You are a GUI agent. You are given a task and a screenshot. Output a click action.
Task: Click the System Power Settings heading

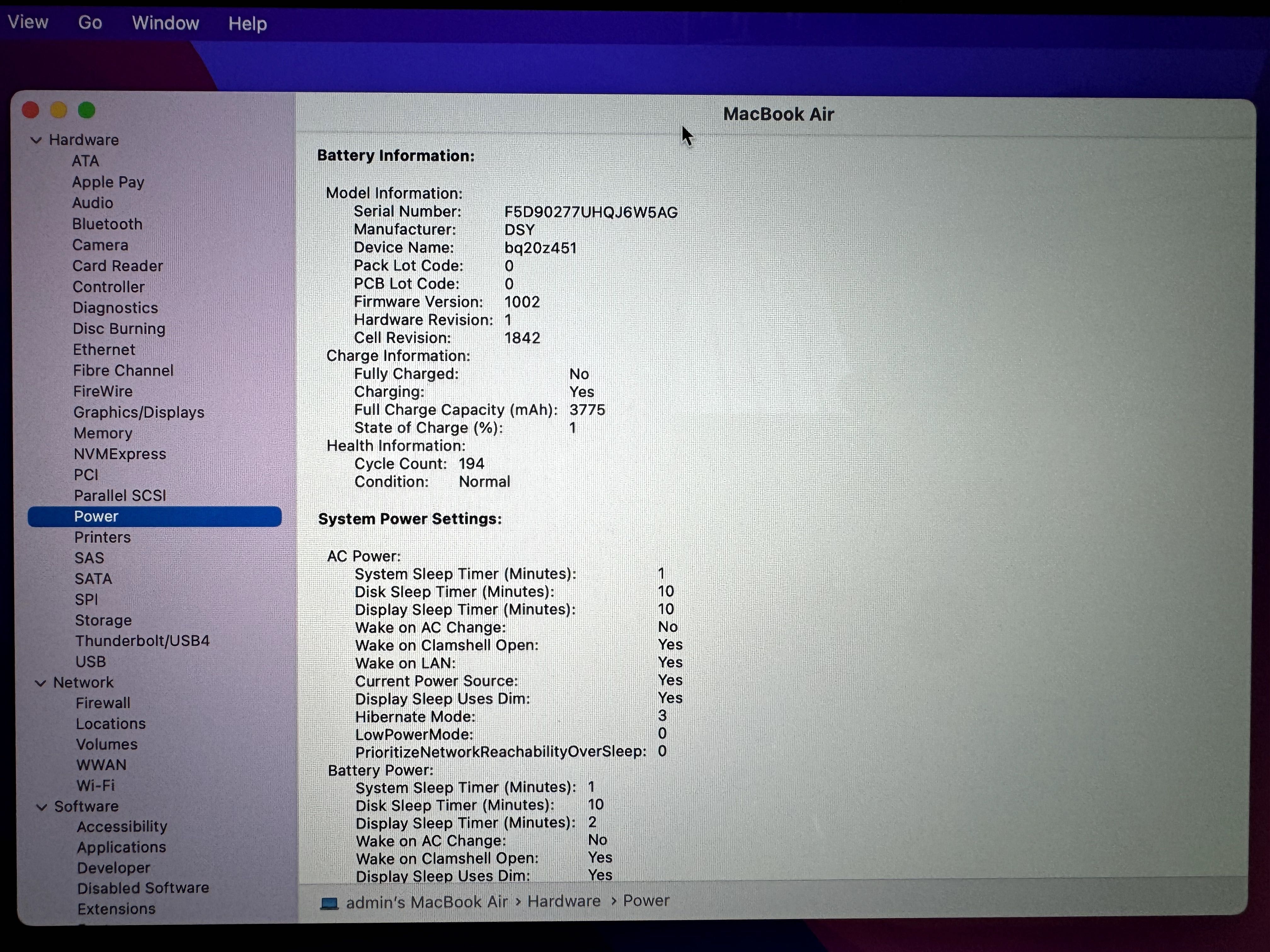tap(410, 519)
